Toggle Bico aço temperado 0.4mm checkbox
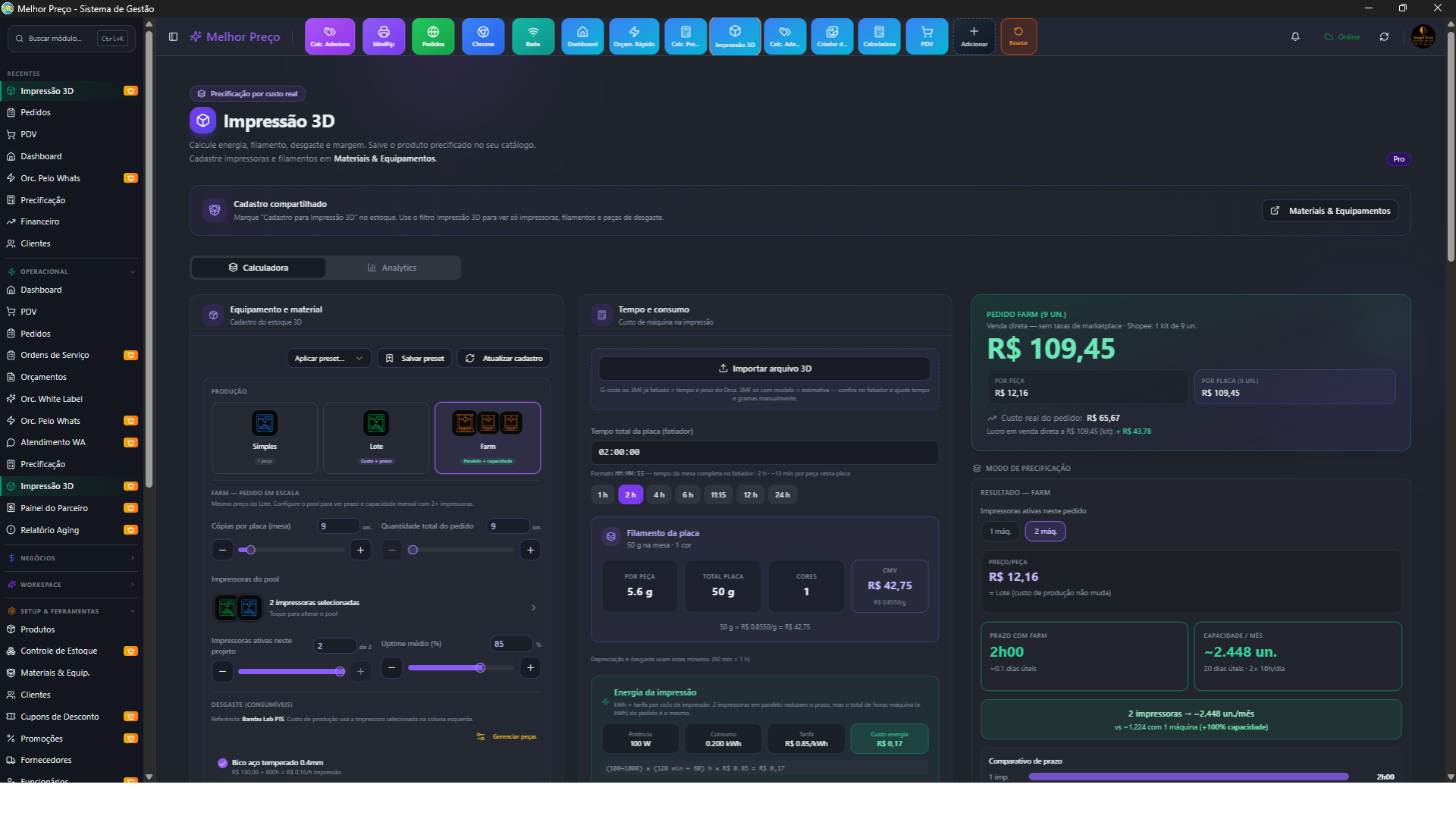Image resolution: width=1456 pixels, height=819 pixels. coord(222,763)
